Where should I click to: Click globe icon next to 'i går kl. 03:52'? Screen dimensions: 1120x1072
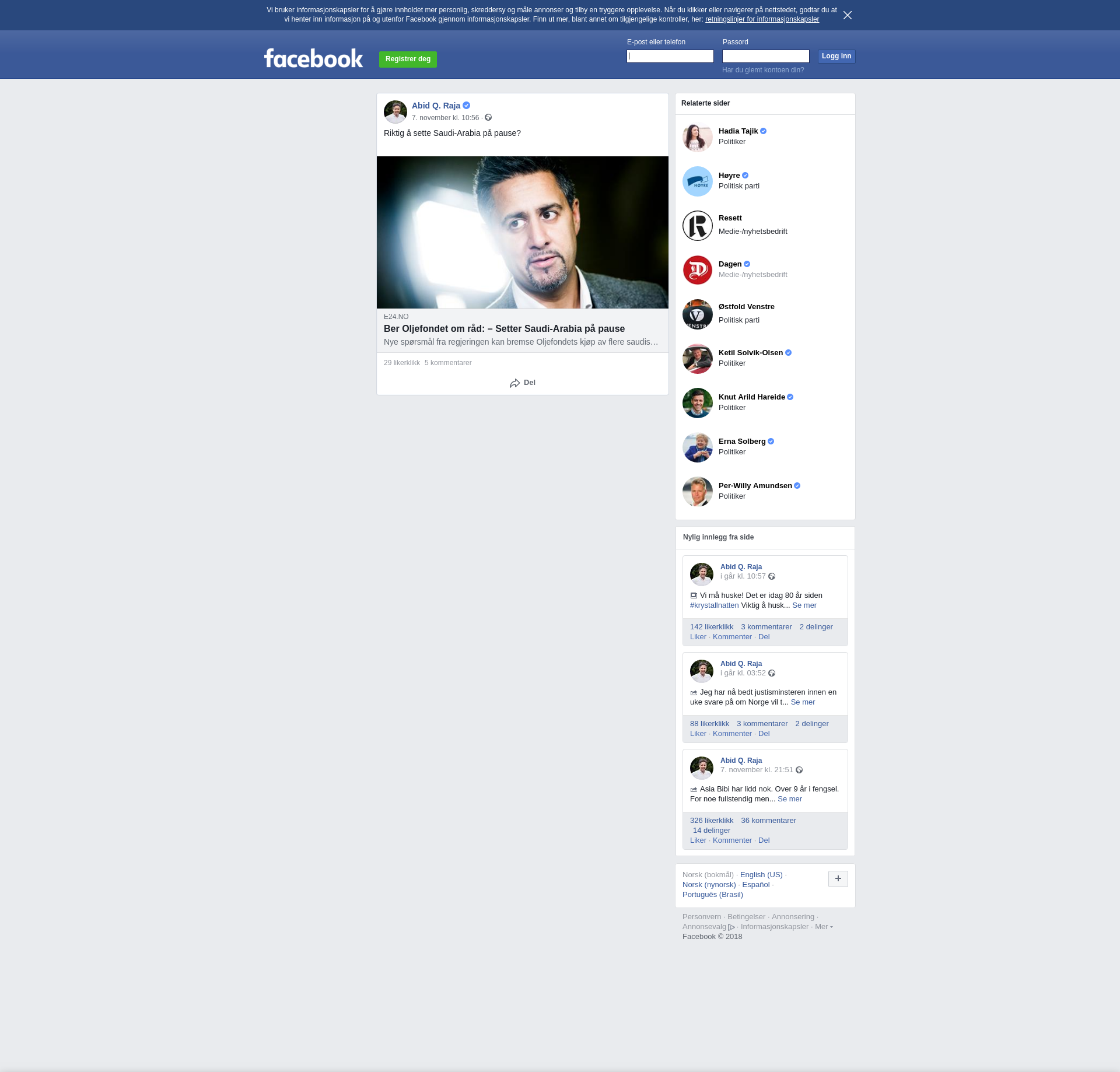tap(772, 673)
